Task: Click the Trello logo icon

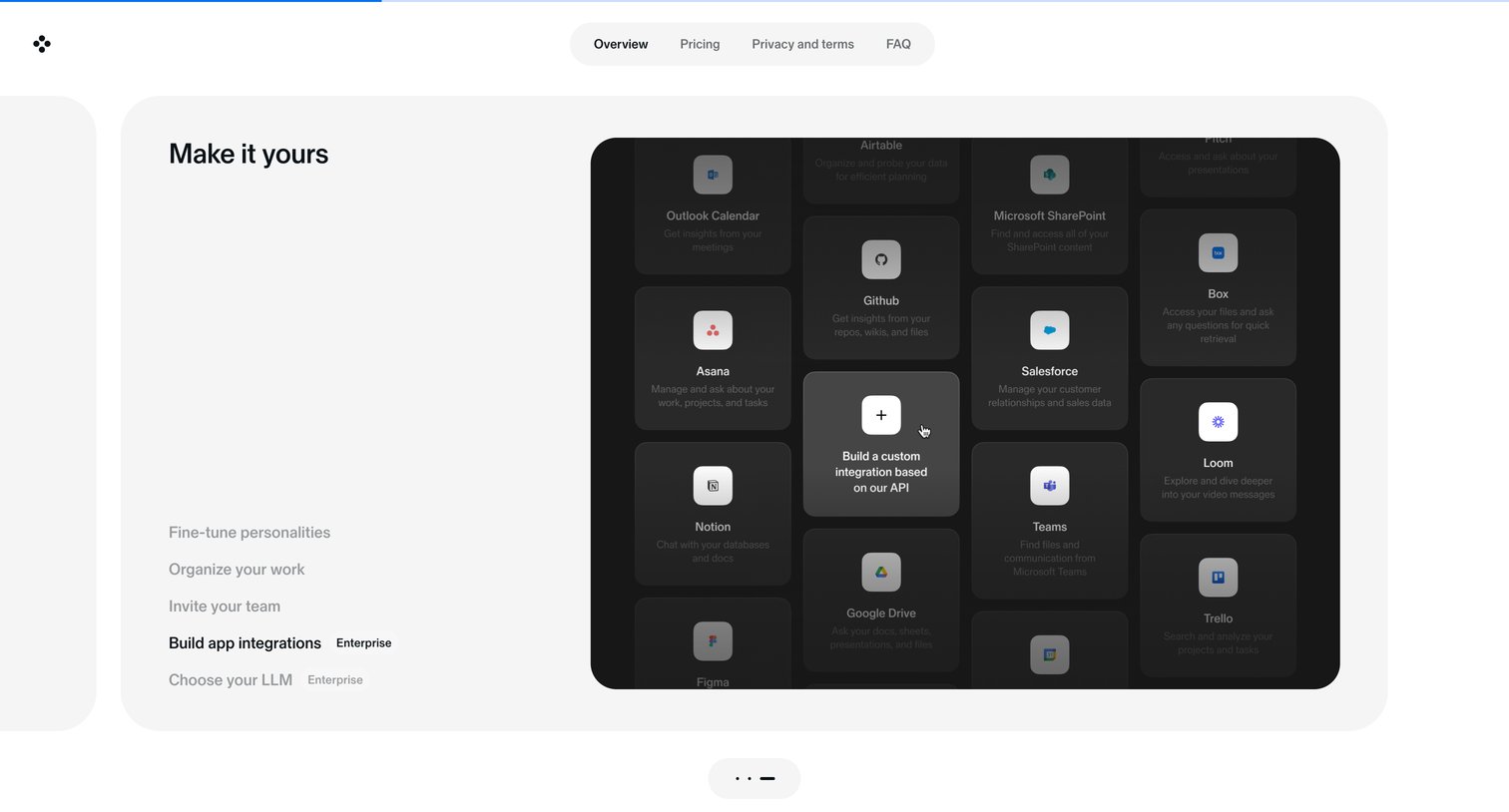Action: [1219, 578]
